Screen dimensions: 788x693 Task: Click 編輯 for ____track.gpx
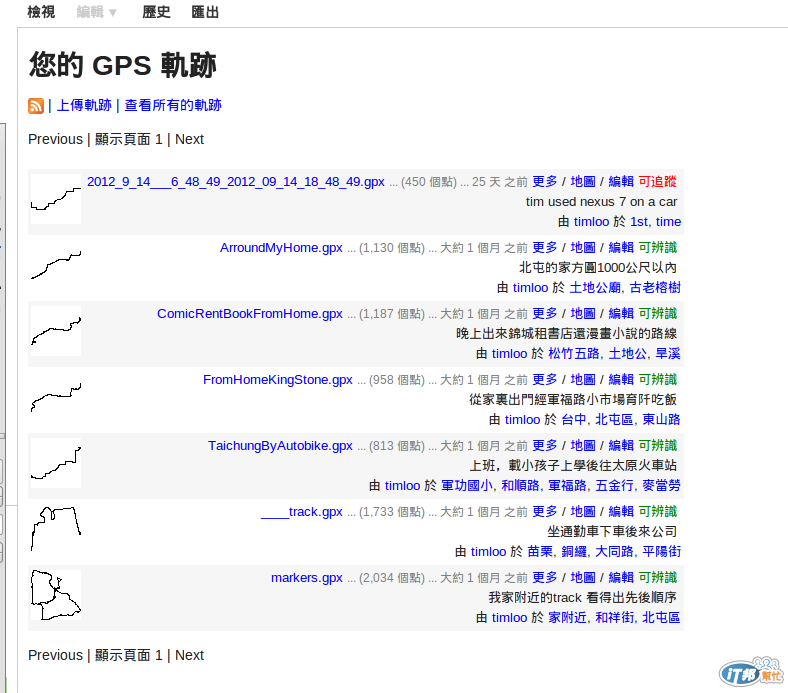pyautogui.click(x=621, y=512)
